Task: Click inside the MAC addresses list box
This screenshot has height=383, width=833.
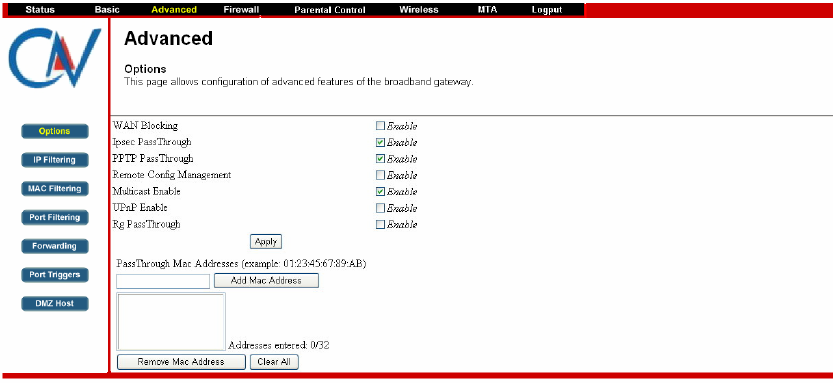Action: [x=171, y=321]
